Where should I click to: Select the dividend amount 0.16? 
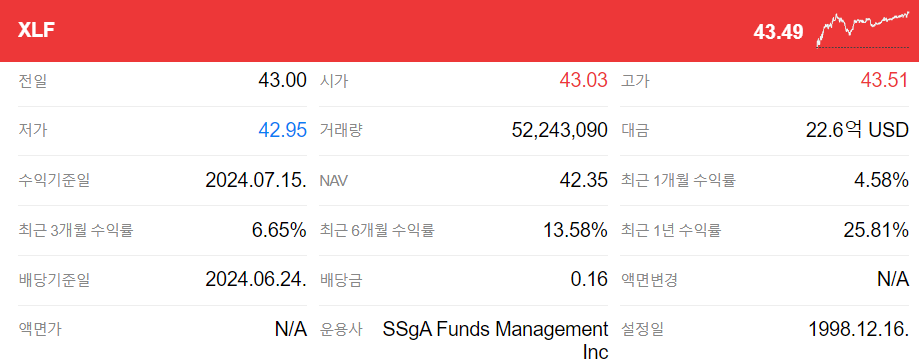[x=589, y=280]
